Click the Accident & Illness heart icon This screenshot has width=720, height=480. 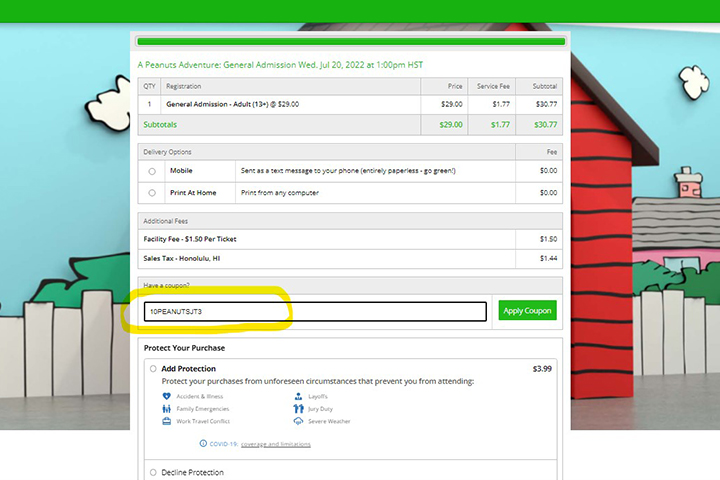167,396
